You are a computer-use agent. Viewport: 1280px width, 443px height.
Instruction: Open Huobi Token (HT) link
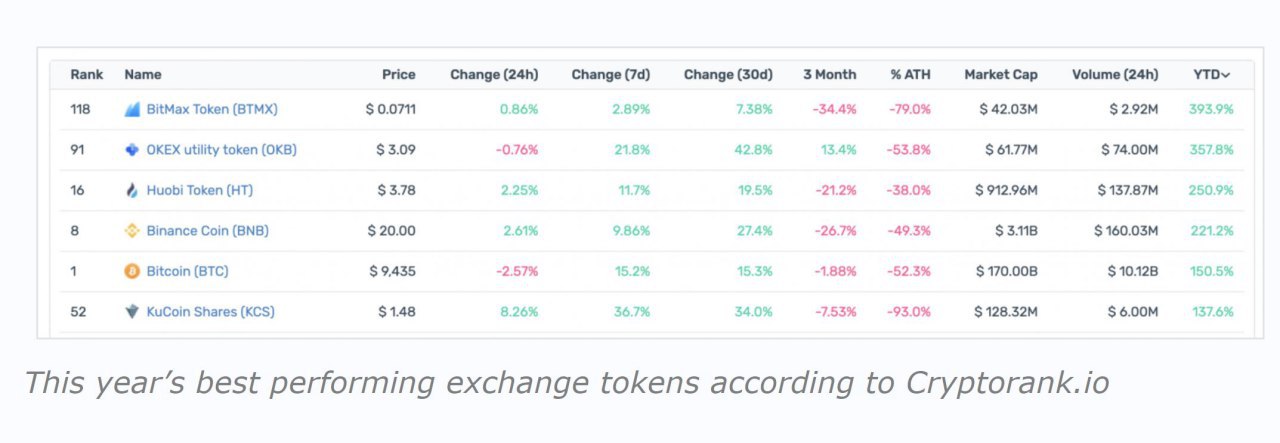pos(199,190)
